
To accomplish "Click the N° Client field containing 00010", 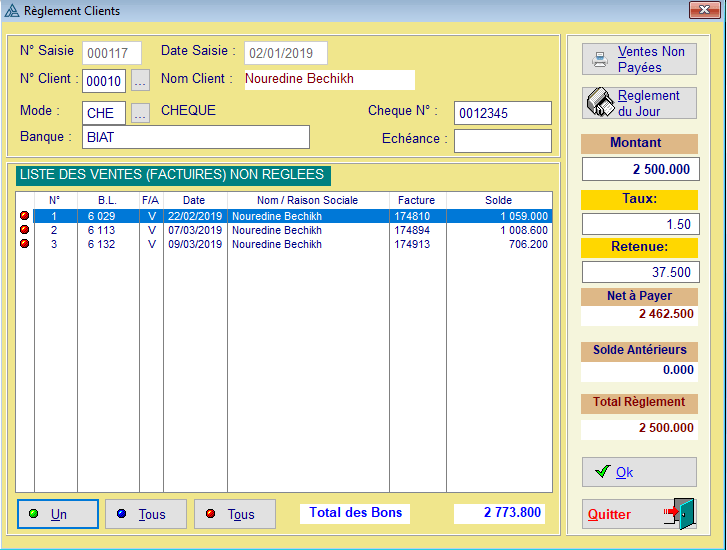I will [x=104, y=81].
